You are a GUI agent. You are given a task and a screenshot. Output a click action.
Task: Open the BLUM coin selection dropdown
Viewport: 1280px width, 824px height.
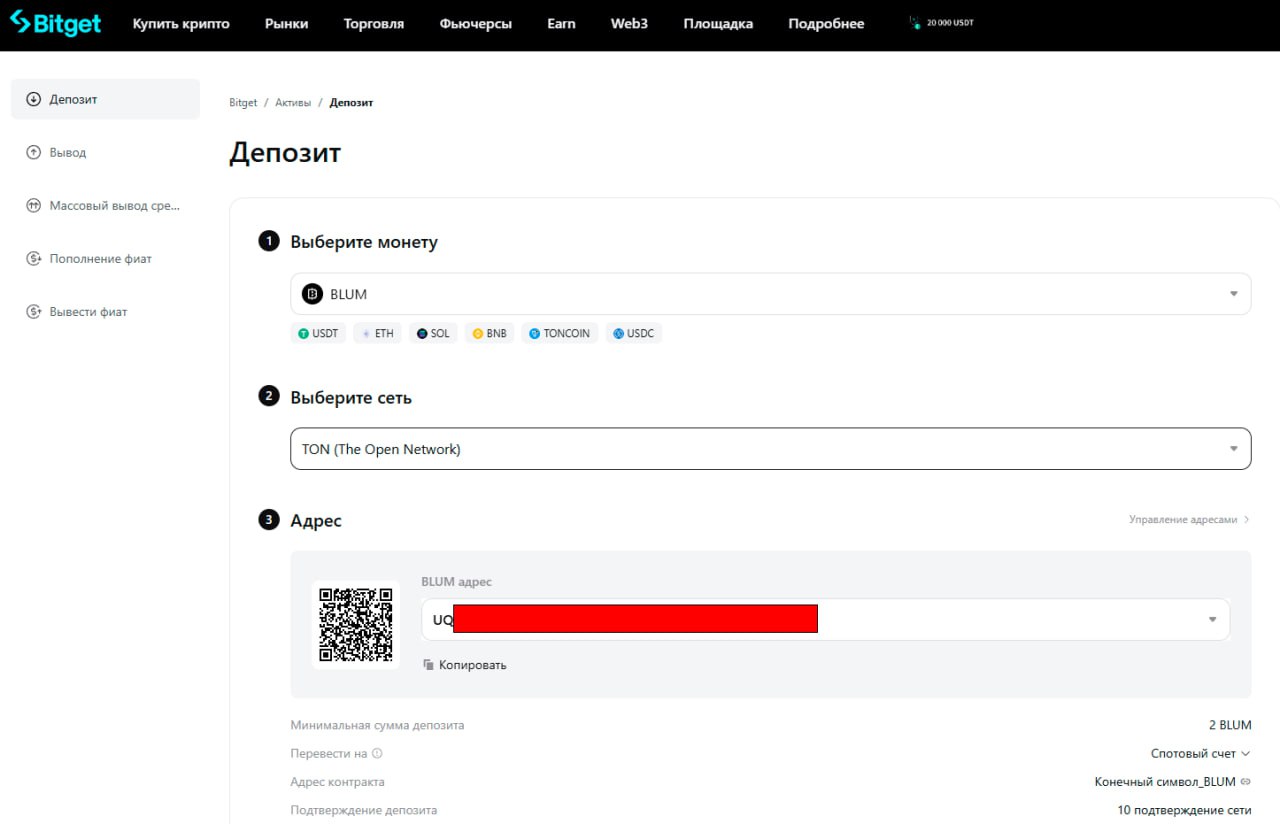(770, 294)
